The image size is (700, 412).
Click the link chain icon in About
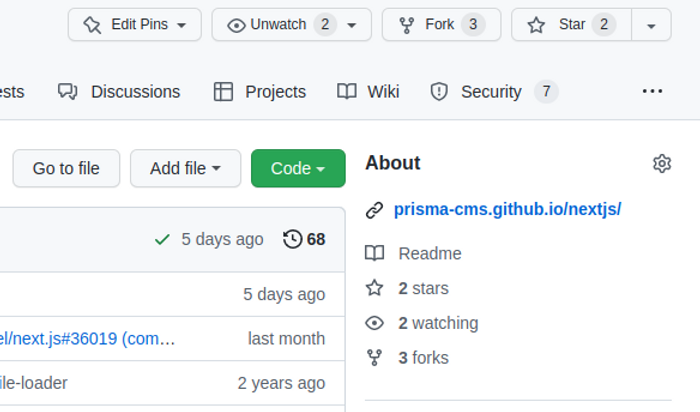pos(375,210)
